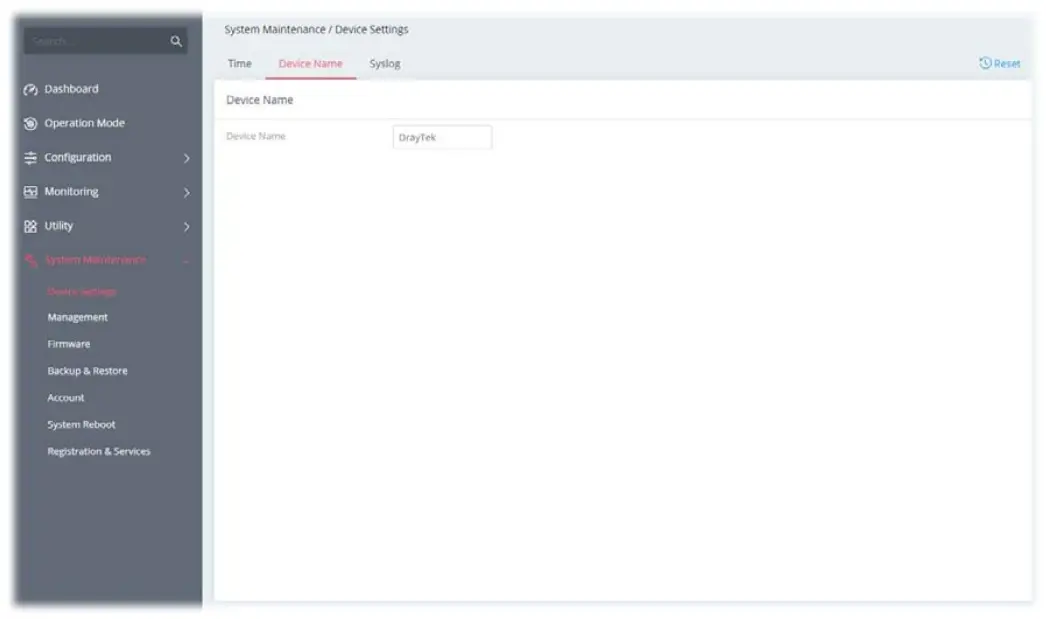
Task: Click the System Maintenance wrench icon
Action: tap(31, 260)
